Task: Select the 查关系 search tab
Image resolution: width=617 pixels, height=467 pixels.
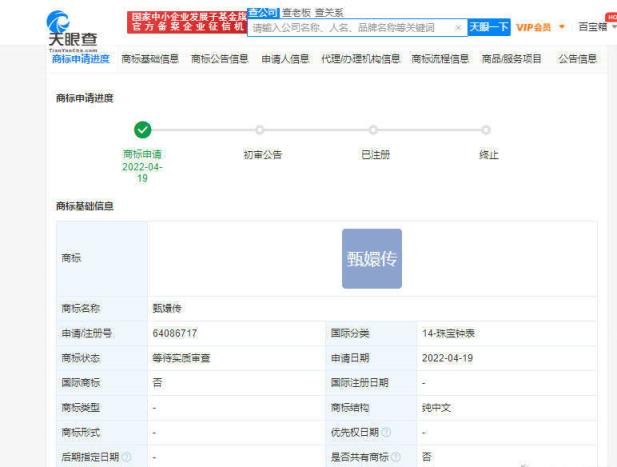Action: pyautogui.click(x=329, y=13)
